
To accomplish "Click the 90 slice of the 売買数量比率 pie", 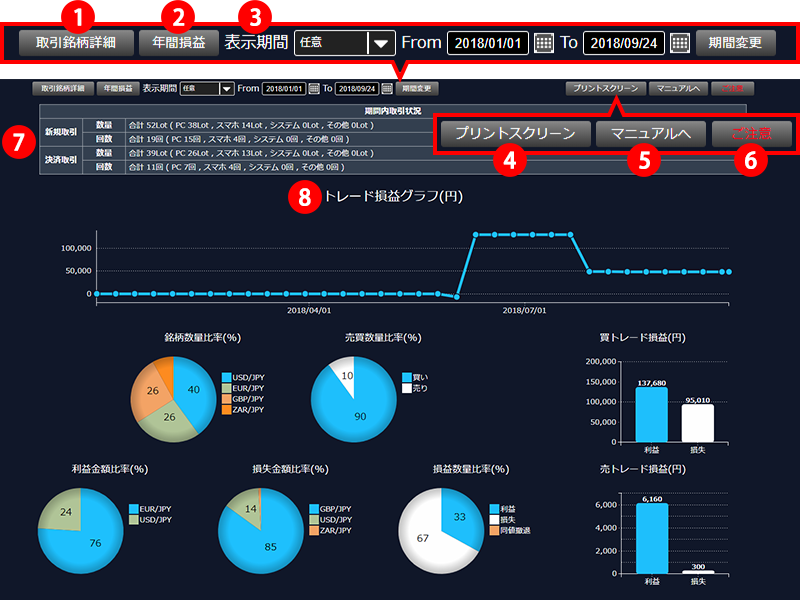I will (360, 416).
